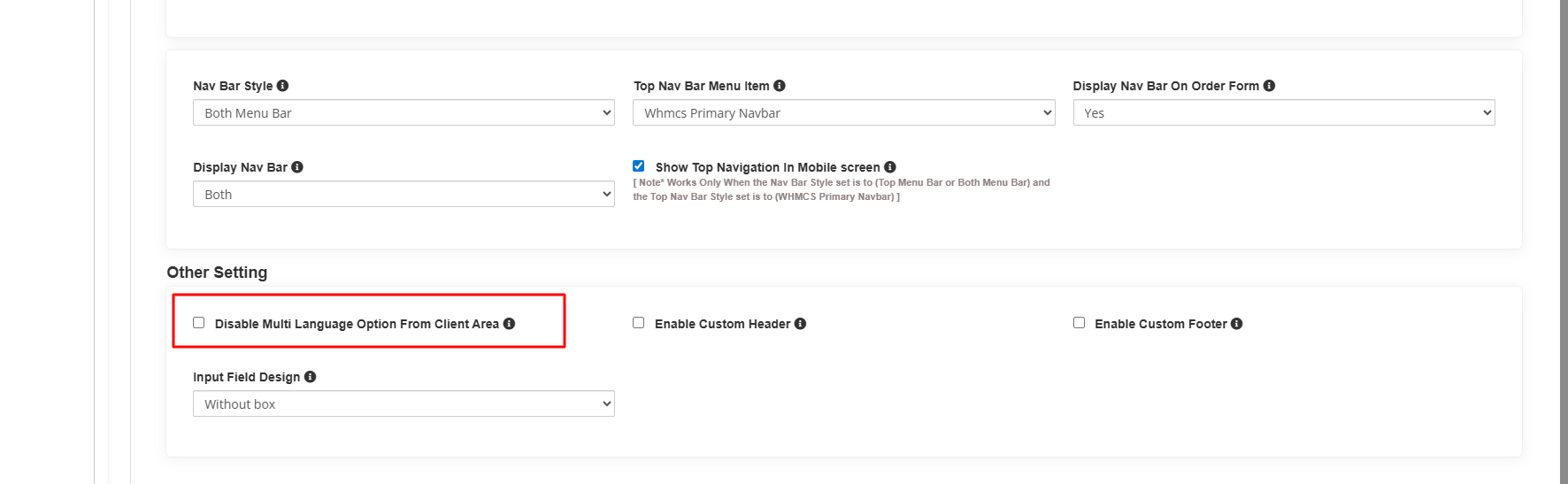Click info icon for Show Top Navigation In Mobile screen
Screen dimensions: 1568x484
890,167
